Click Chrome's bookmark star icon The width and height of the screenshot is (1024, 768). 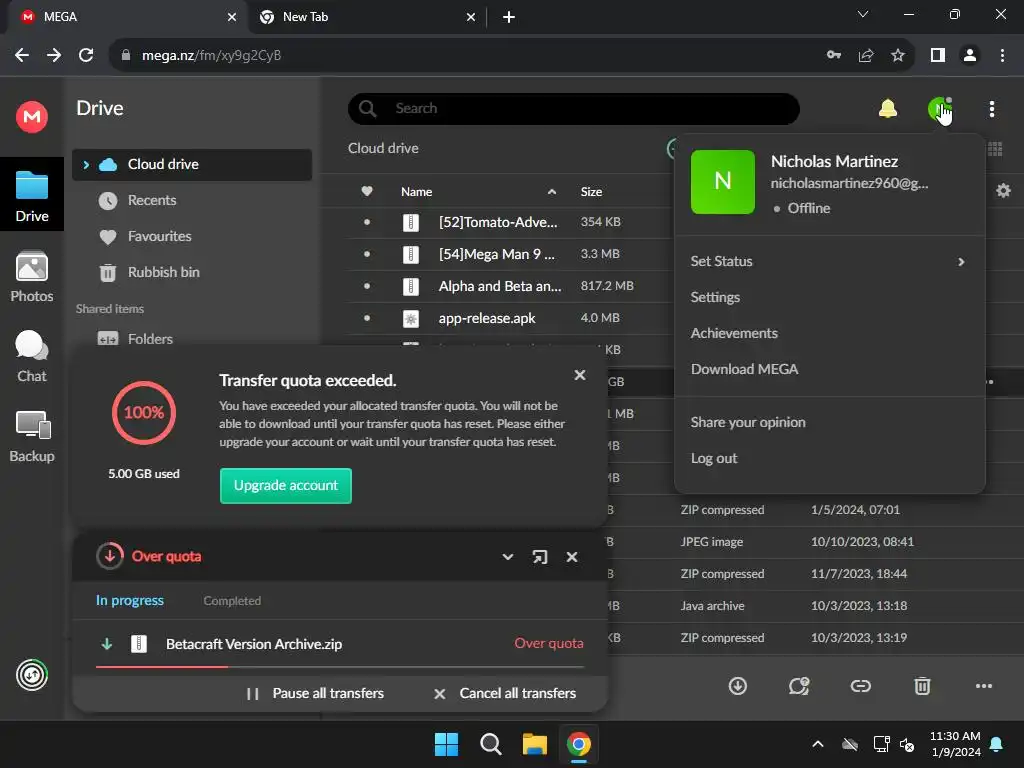[x=898, y=56]
